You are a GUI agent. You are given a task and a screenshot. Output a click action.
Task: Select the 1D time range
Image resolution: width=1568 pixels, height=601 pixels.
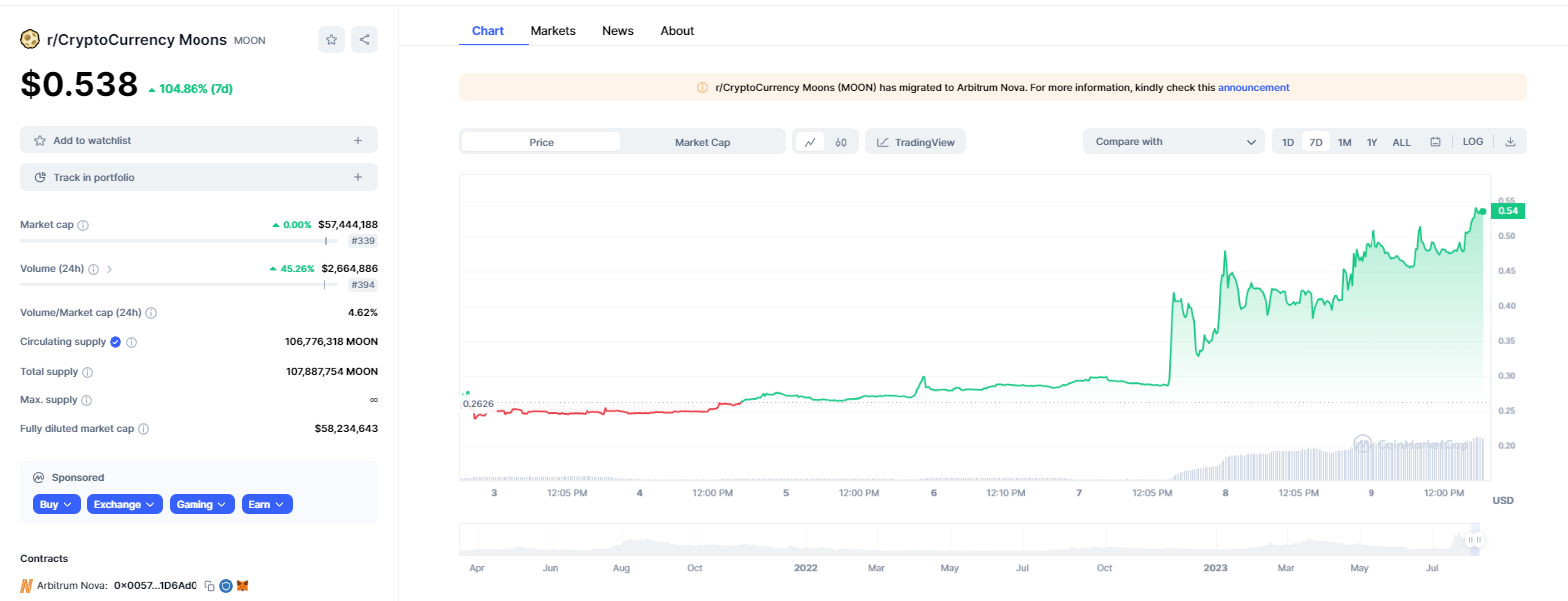click(x=1288, y=142)
